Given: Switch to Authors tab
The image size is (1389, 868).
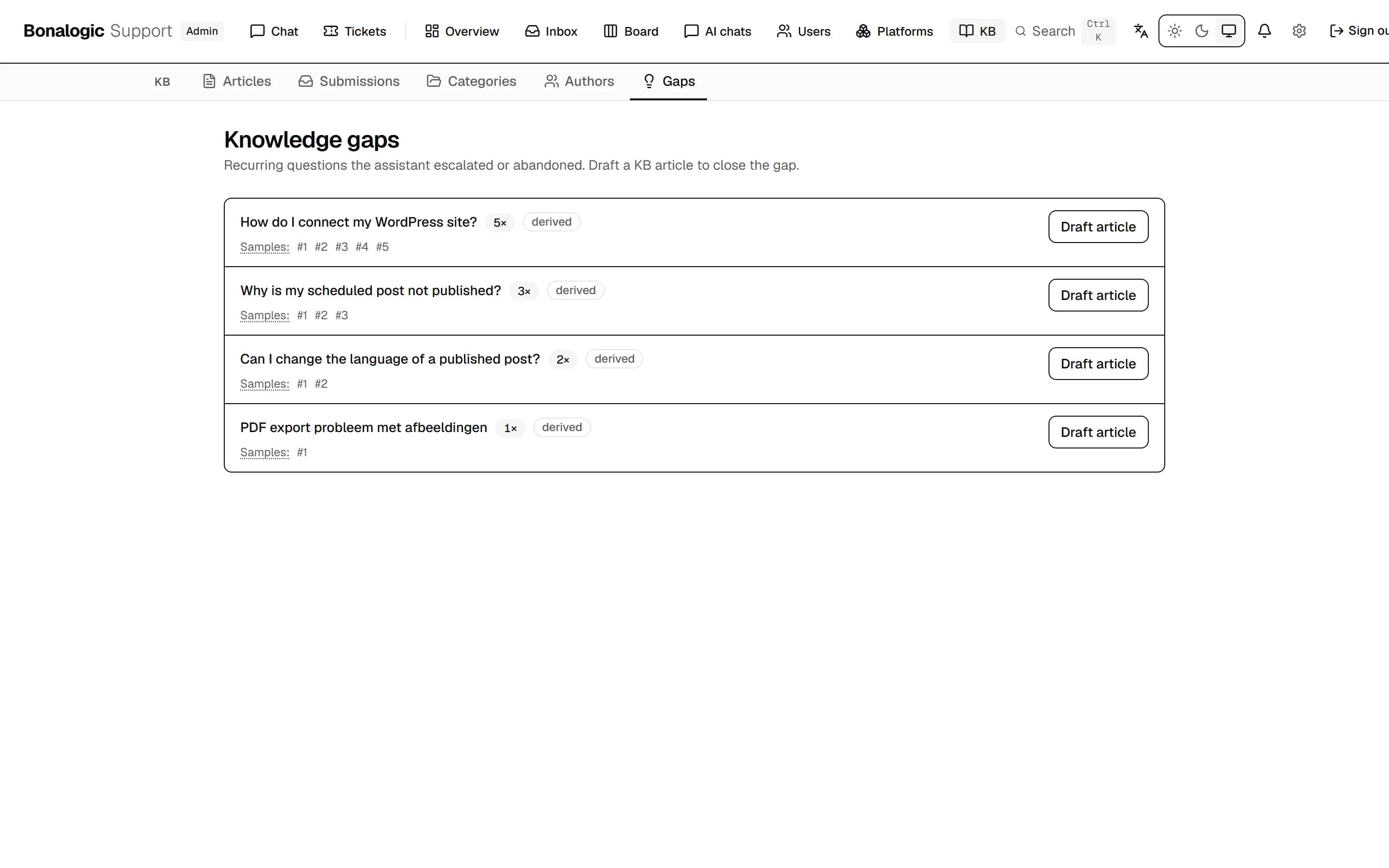Looking at the screenshot, I should coord(579,81).
